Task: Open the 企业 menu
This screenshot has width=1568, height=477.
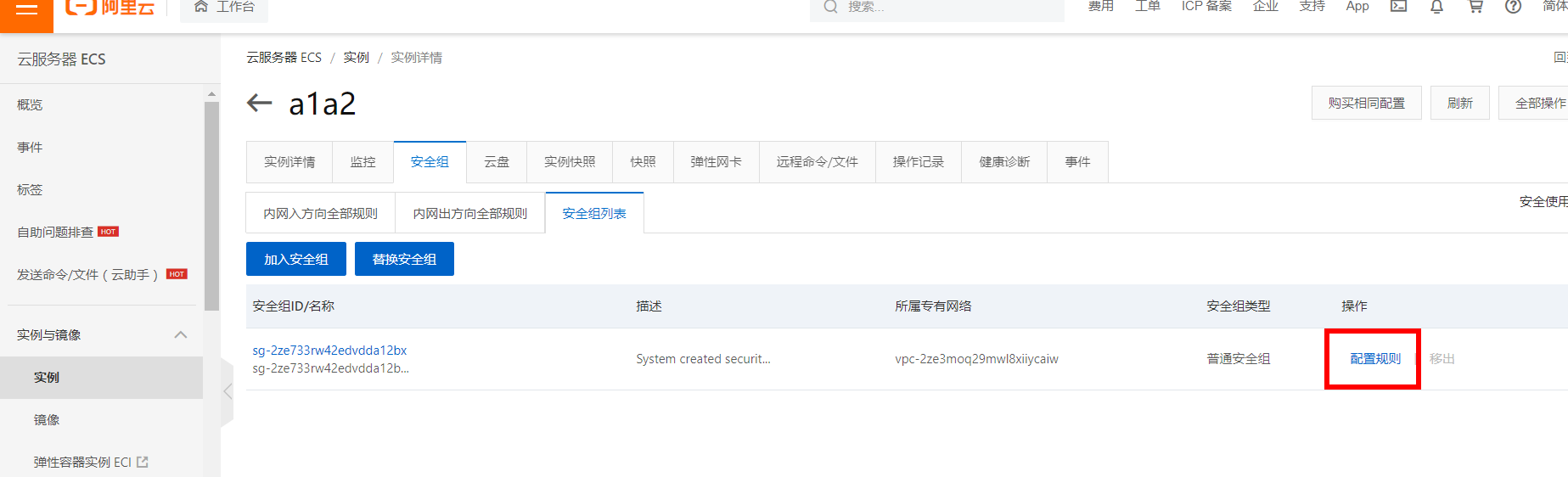Action: (1265, 7)
